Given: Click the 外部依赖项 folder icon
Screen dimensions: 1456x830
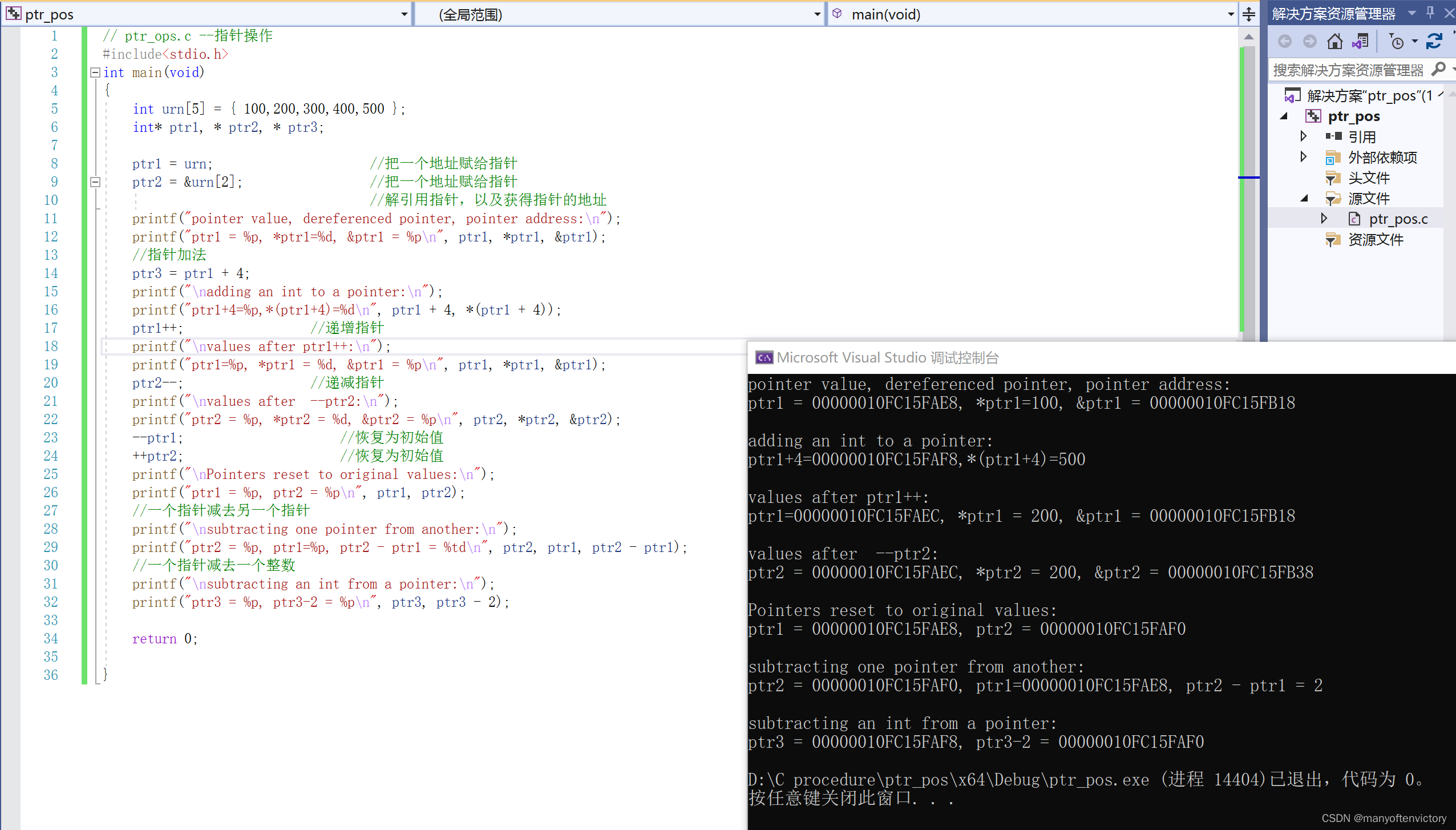Looking at the screenshot, I should [1333, 158].
